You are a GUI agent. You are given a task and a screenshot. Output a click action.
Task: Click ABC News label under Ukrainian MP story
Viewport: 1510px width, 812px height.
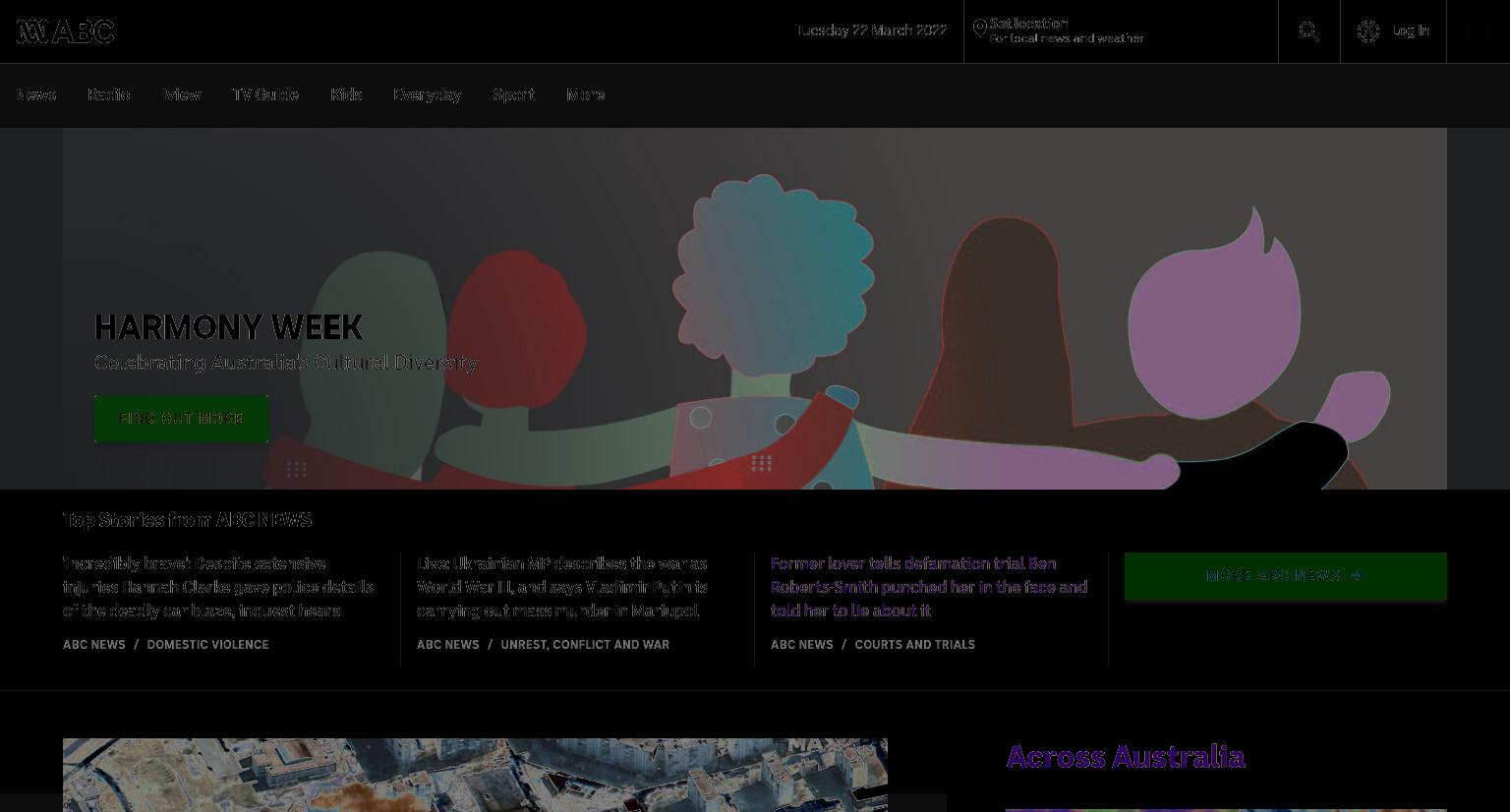pos(448,645)
